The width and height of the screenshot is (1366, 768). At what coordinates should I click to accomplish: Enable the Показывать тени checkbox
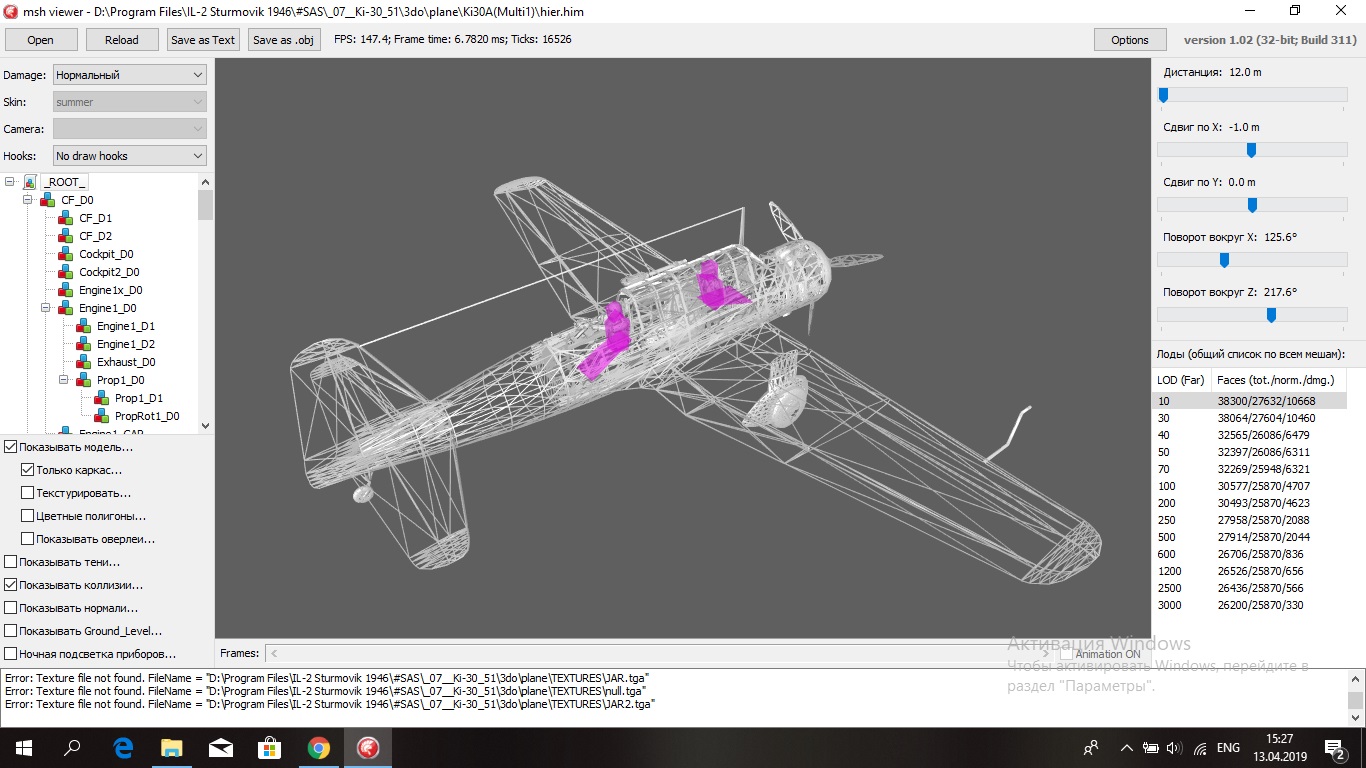pyautogui.click(x=11, y=562)
